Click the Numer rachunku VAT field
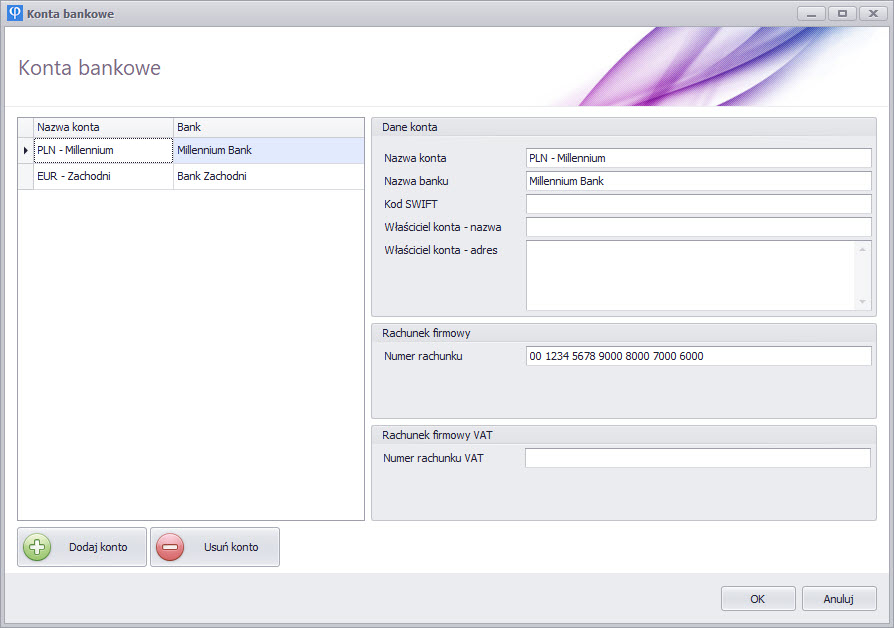Viewport: 894px width, 628px height. tap(698, 458)
